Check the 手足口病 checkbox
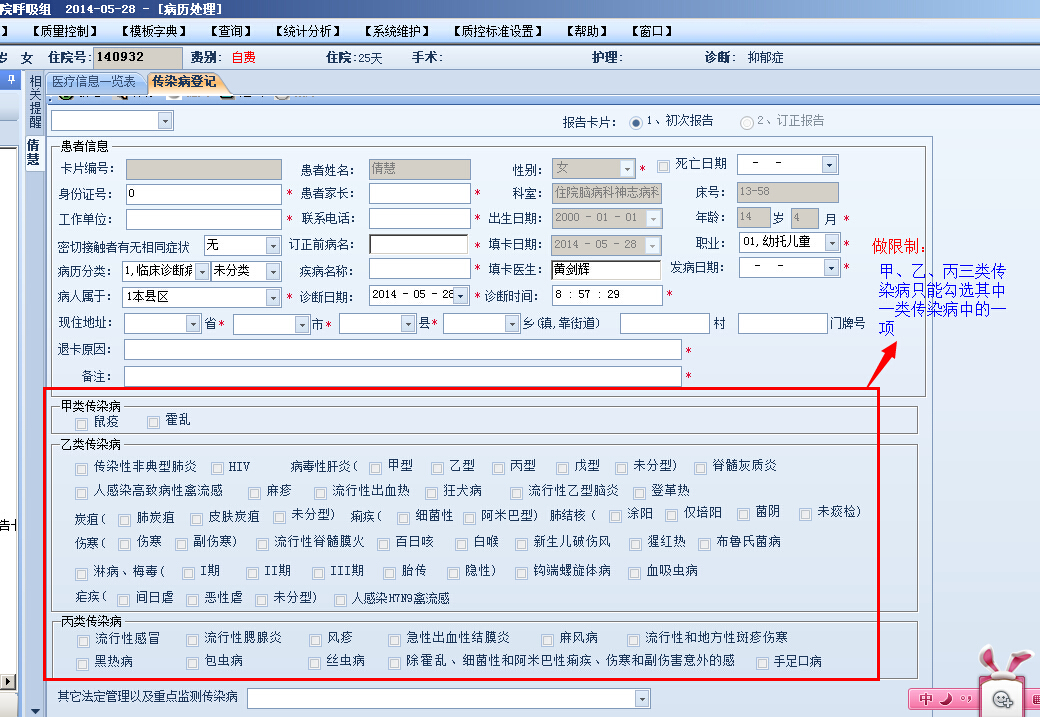 (x=762, y=663)
